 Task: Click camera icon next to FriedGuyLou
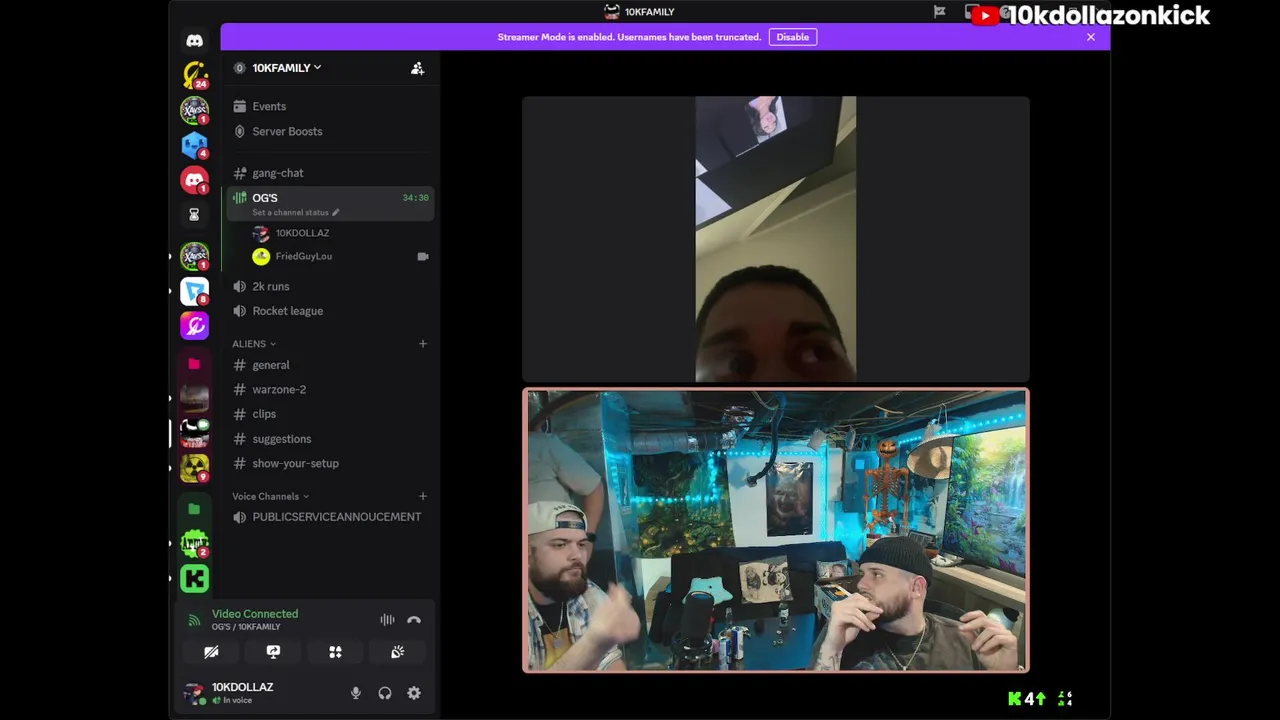click(423, 256)
